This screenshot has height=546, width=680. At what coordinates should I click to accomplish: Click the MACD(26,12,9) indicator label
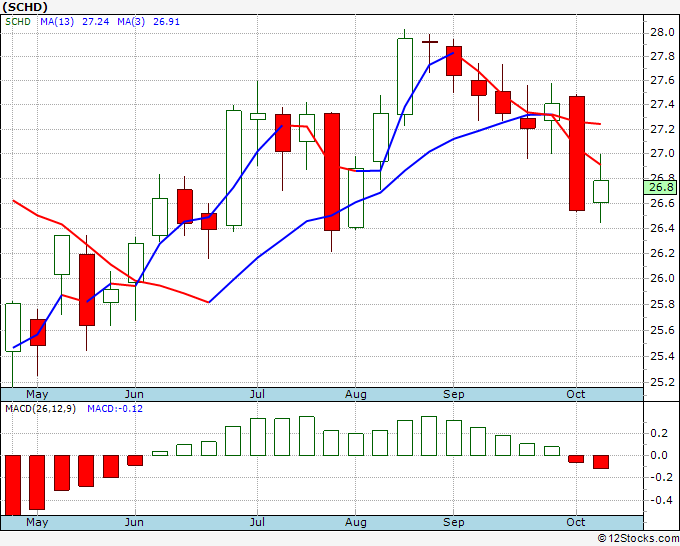click(x=40, y=409)
